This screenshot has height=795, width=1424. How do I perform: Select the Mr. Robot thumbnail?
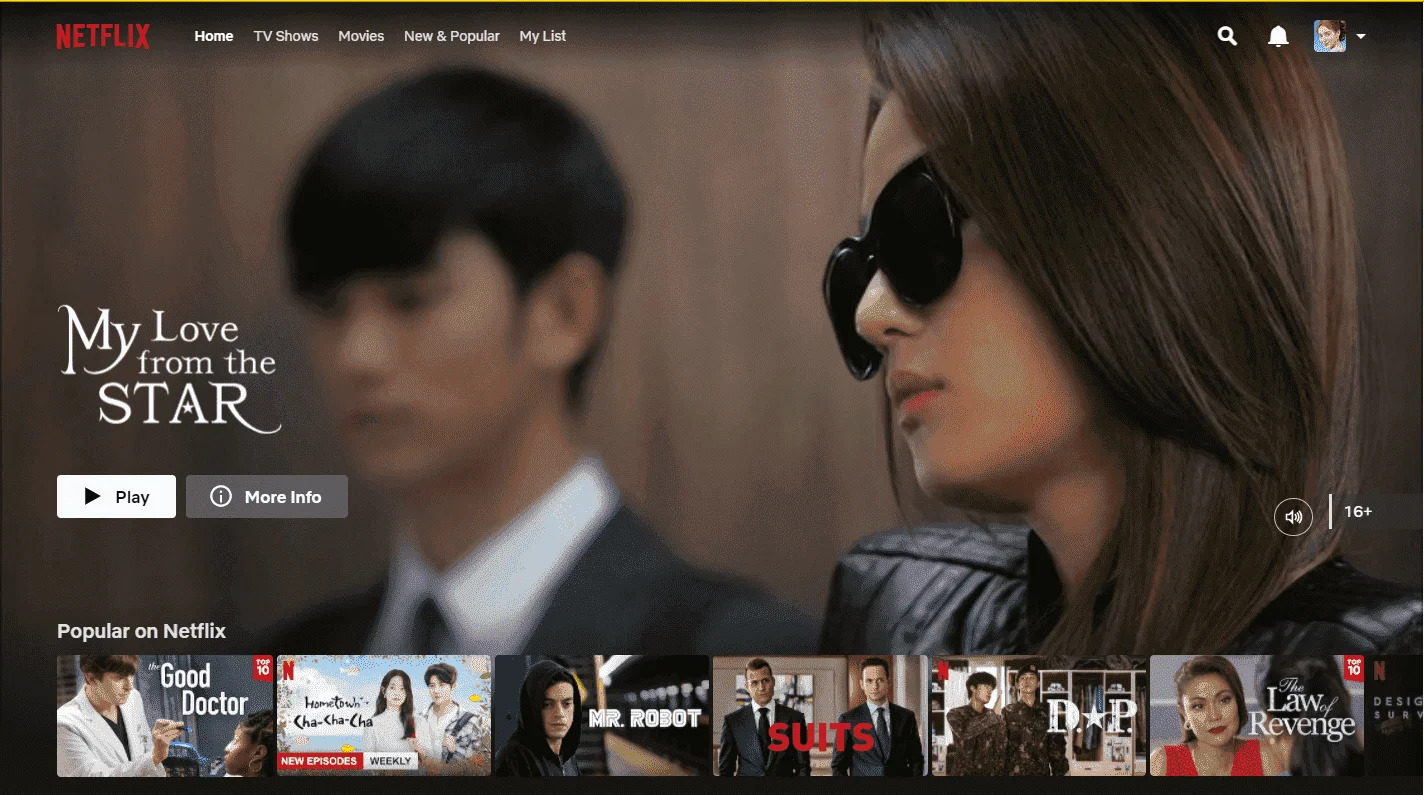602,716
